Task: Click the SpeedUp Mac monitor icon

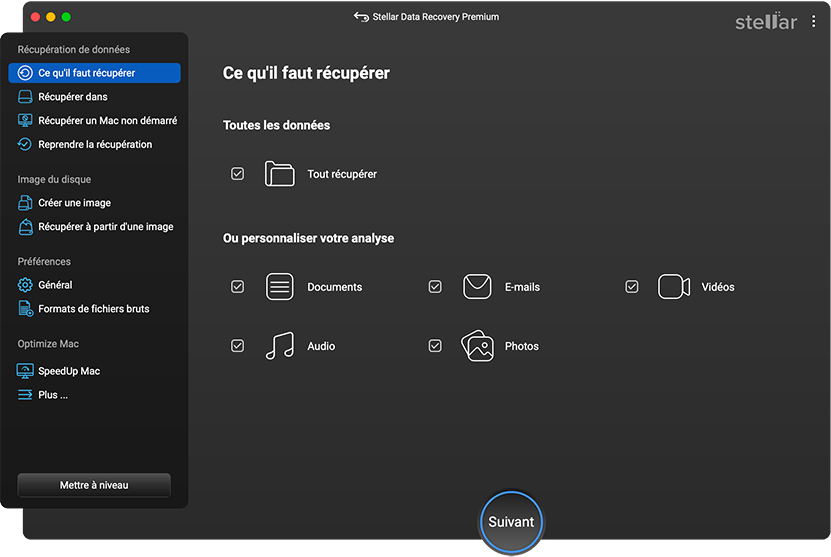Action: [25, 371]
